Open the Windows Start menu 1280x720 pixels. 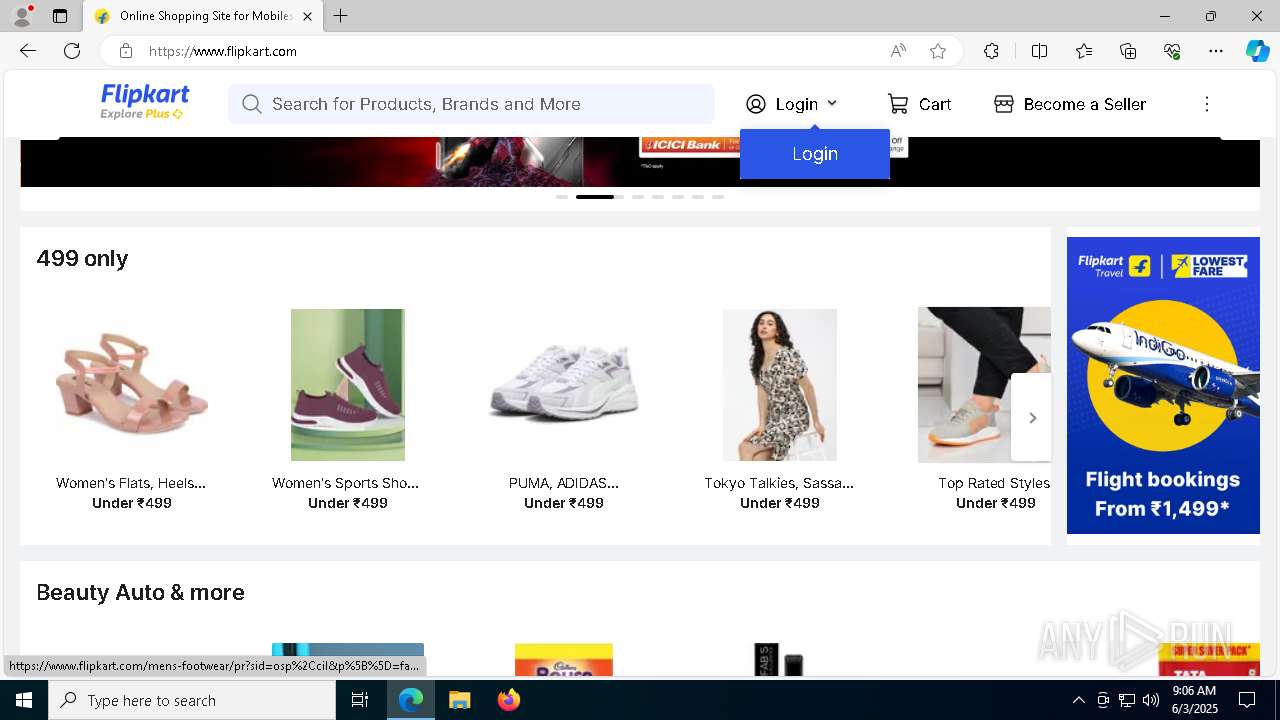pyautogui.click(x=24, y=700)
